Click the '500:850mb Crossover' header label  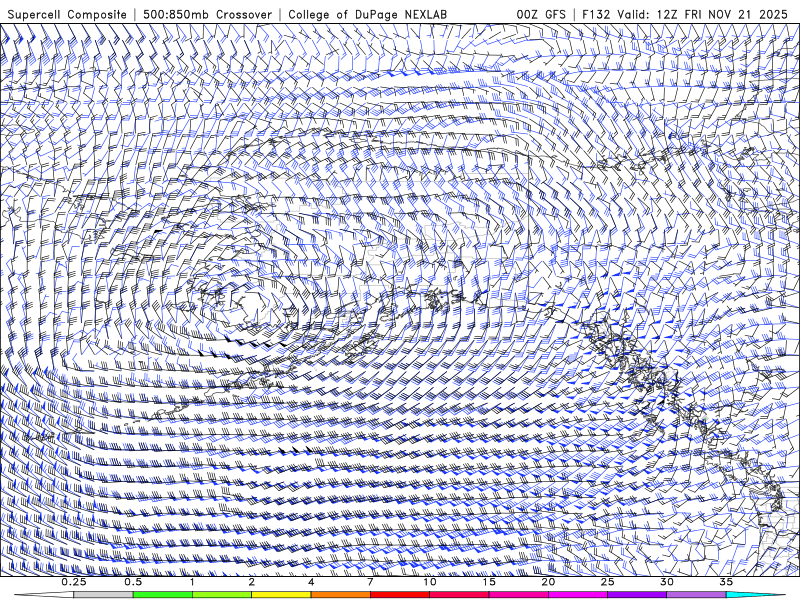[x=207, y=14]
